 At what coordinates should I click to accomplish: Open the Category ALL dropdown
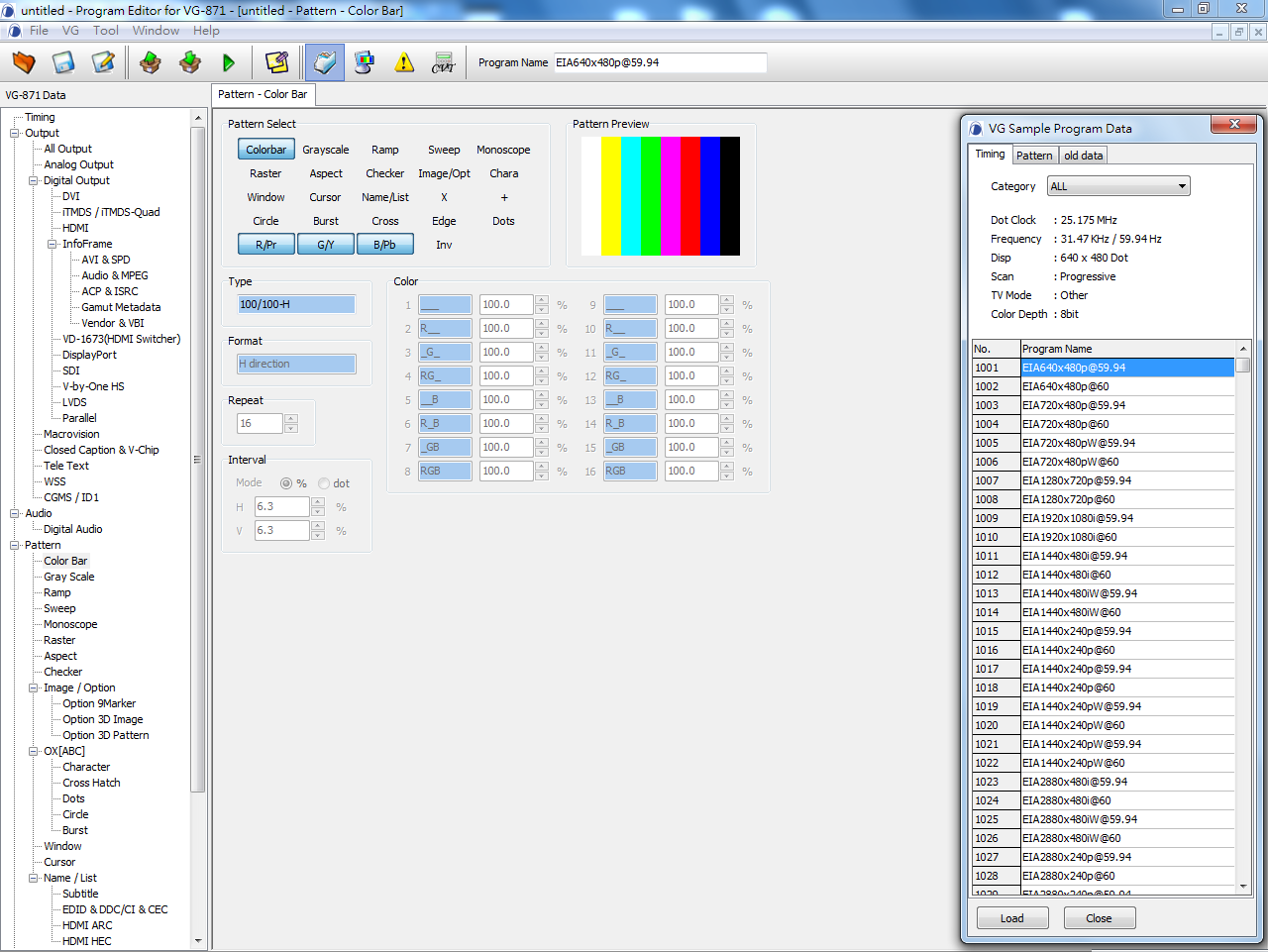[1118, 186]
